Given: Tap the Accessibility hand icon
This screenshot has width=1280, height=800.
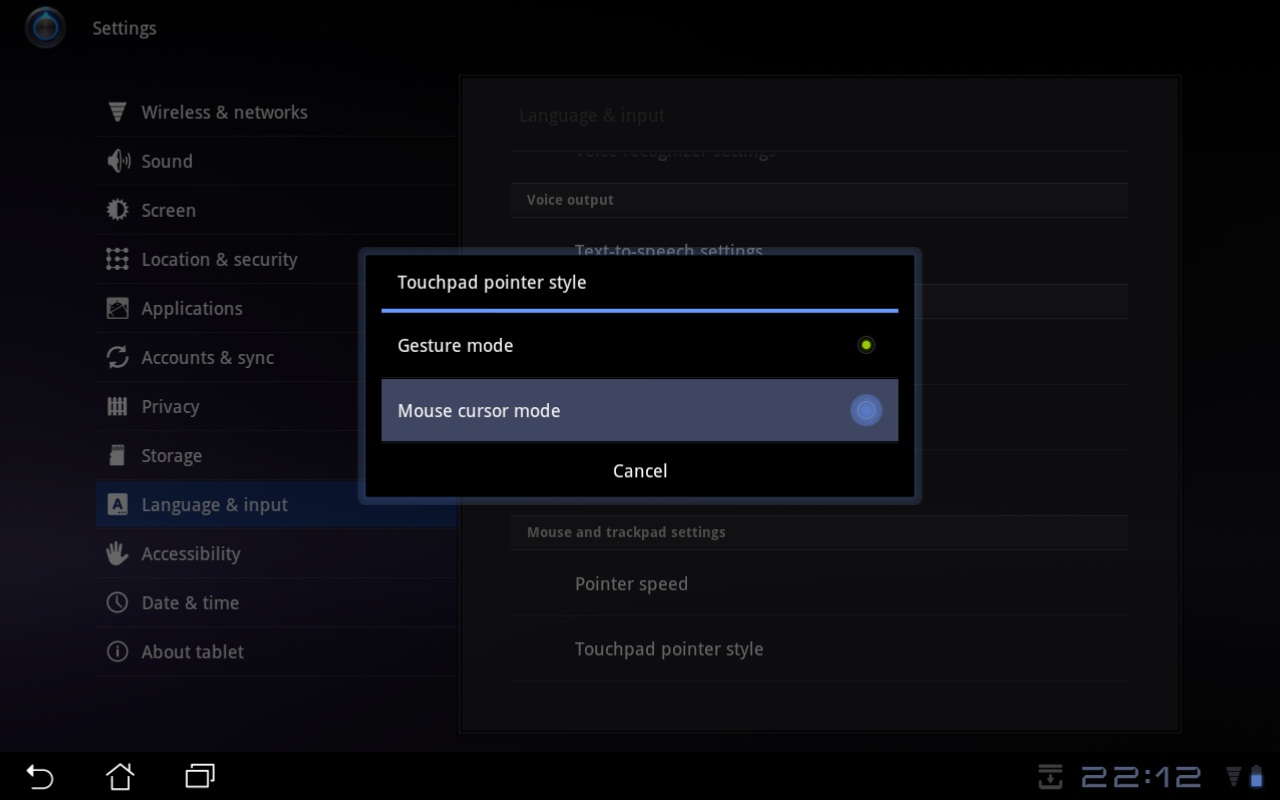Looking at the screenshot, I should [x=117, y=553].
